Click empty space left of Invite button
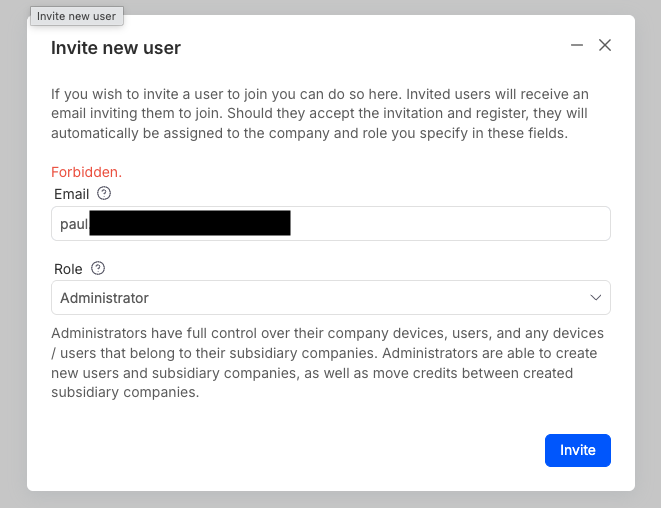Screen dimensions: 661x508 pyautogui.click(x=300, y=450)
